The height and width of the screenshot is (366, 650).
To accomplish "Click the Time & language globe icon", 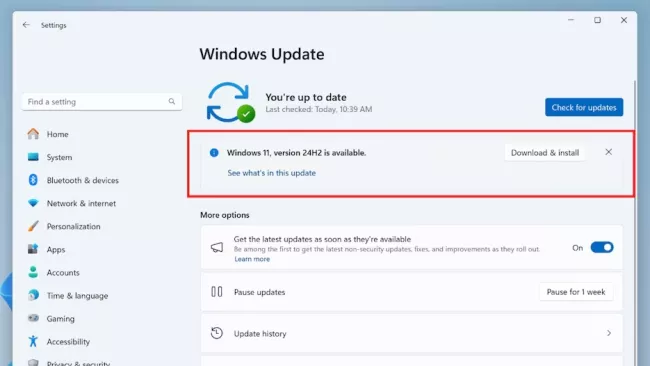I will point(33,295).
